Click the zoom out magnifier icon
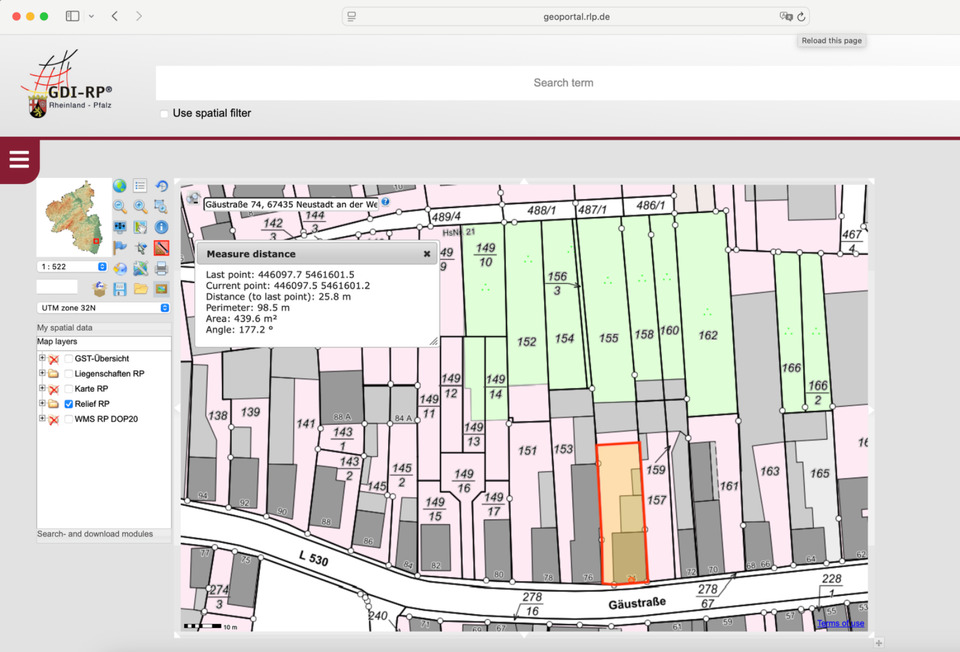 pyautogui.click(x=119, y=207)
